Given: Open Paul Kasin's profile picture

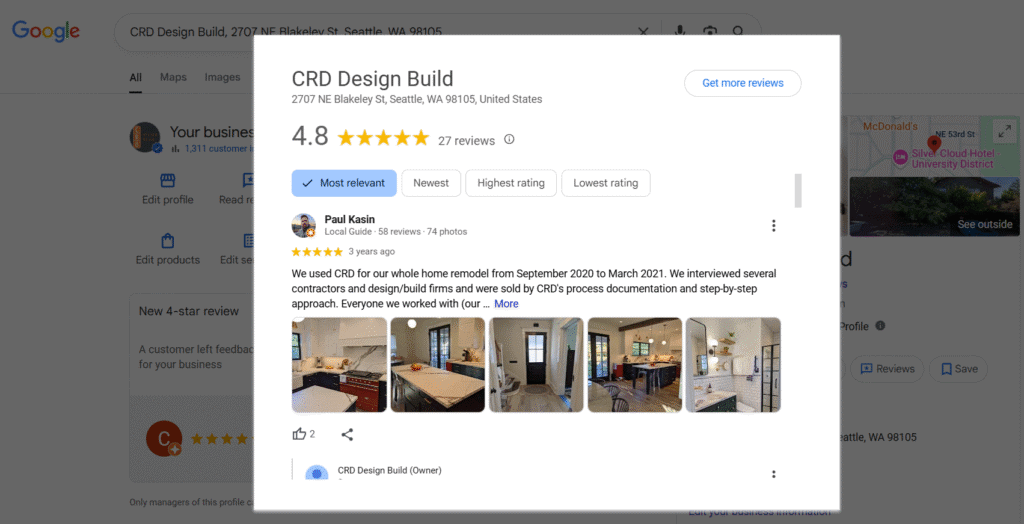Looking at the screenshot, I should (304, 225).
